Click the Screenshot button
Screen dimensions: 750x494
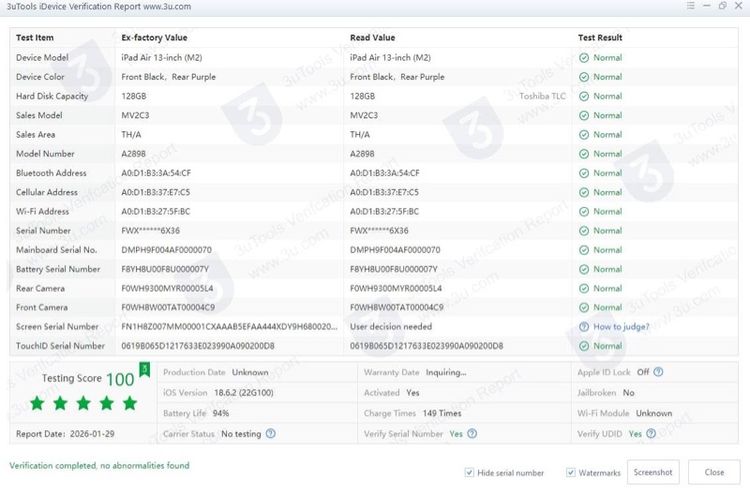[x=653, y=472]
